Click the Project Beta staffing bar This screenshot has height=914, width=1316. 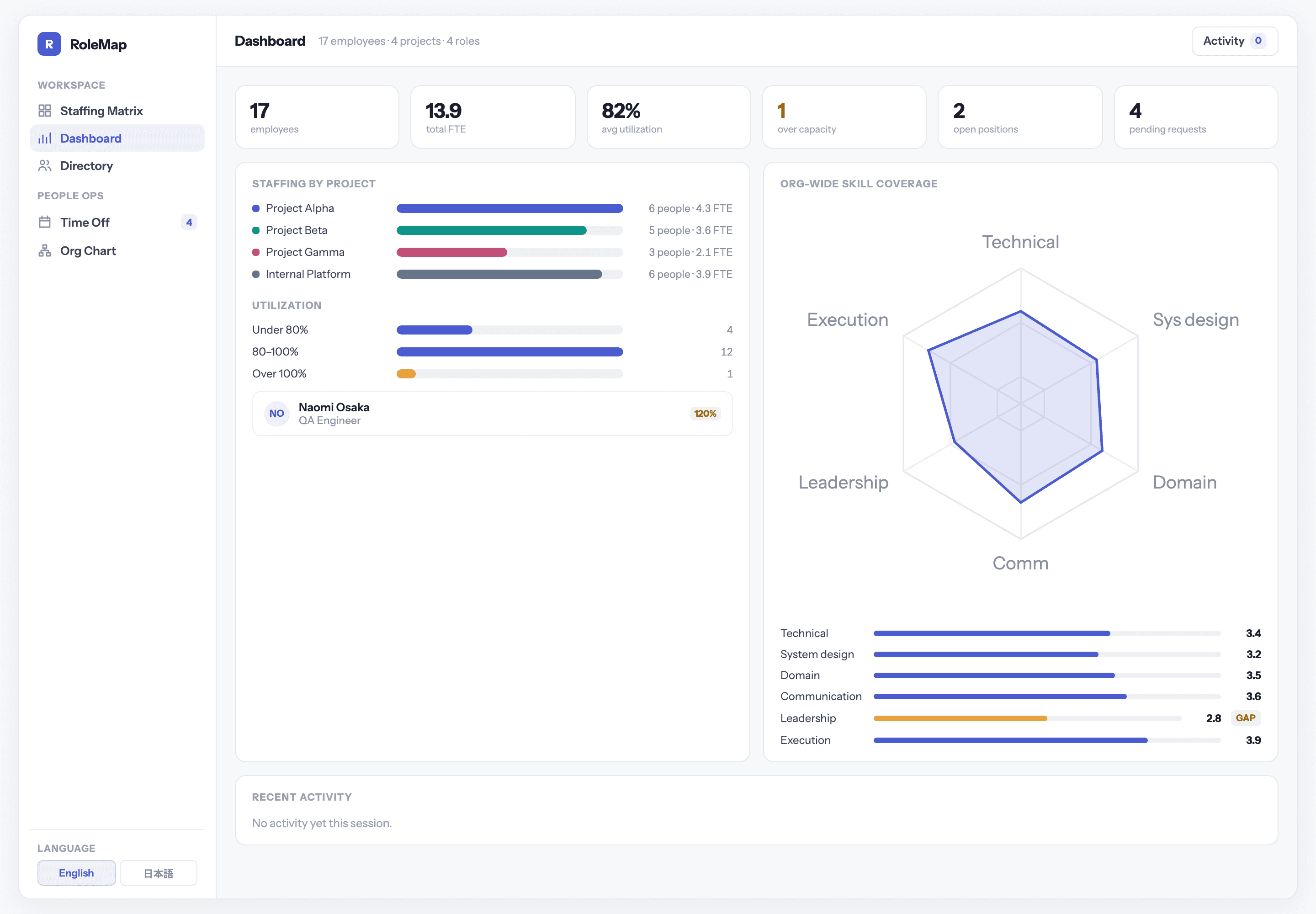point(509,230)
